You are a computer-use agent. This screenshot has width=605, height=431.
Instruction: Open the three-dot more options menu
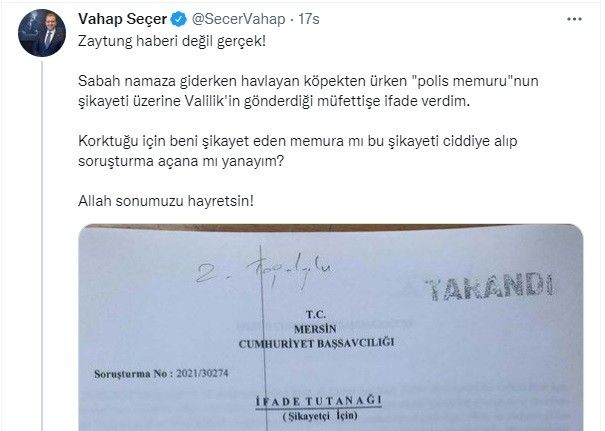click(x=574, y=19)
